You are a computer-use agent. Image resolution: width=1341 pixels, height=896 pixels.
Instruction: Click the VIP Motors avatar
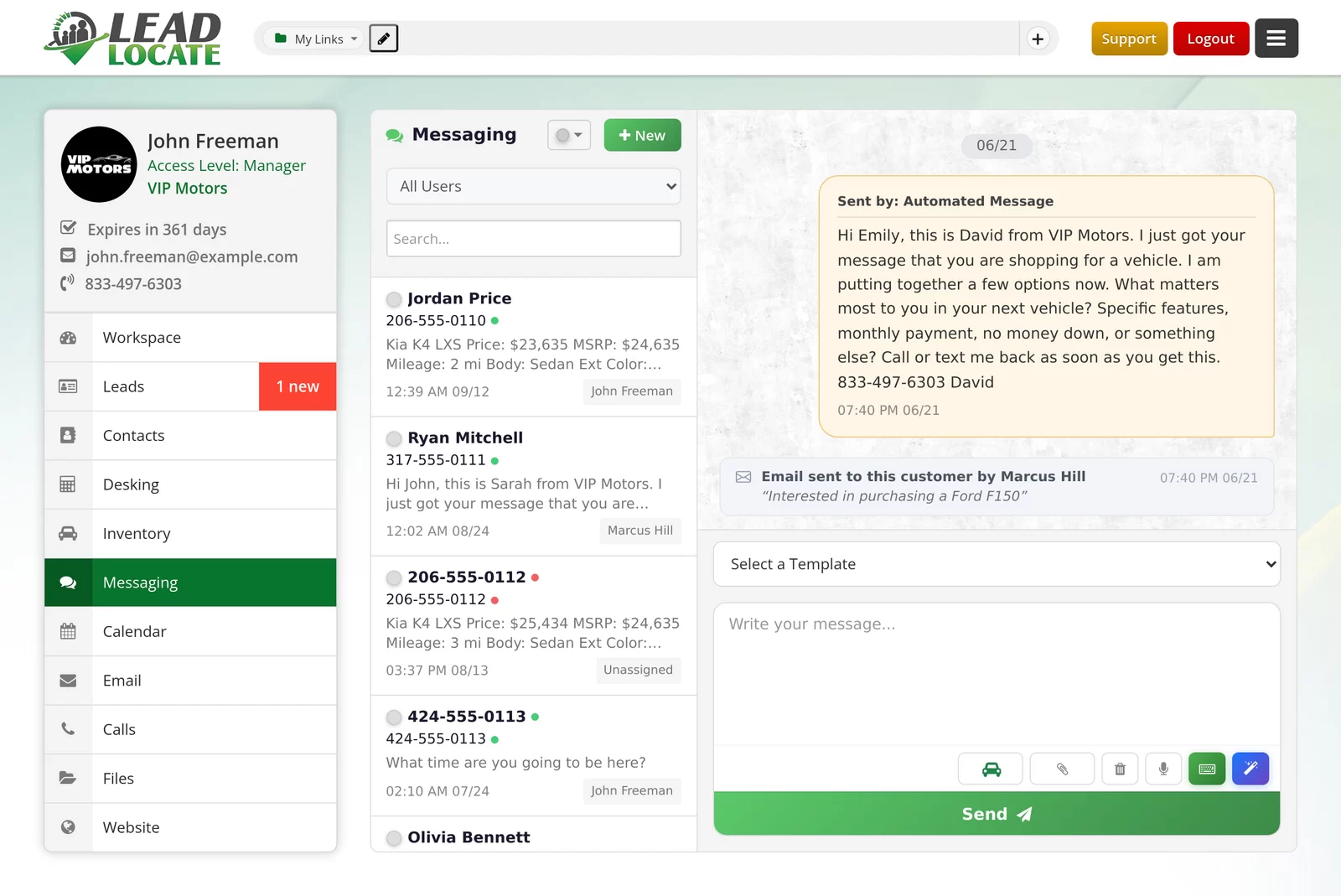(x=99, y=164)
